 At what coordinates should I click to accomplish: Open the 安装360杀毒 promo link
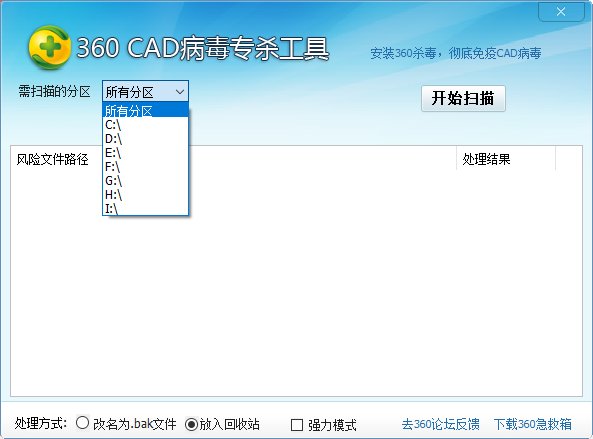tap(455, 53)
